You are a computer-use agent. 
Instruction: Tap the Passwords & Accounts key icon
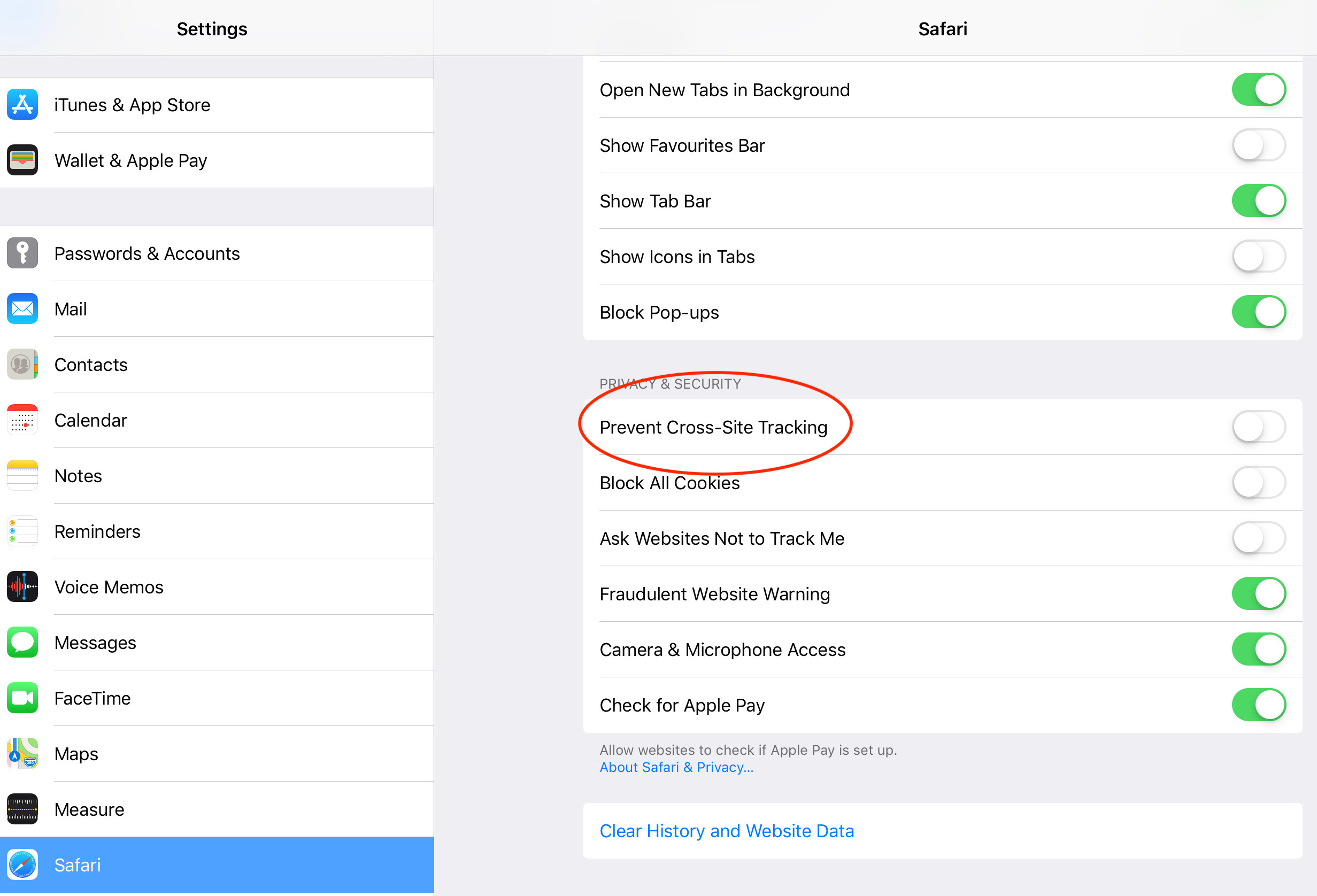click(22, 253)
